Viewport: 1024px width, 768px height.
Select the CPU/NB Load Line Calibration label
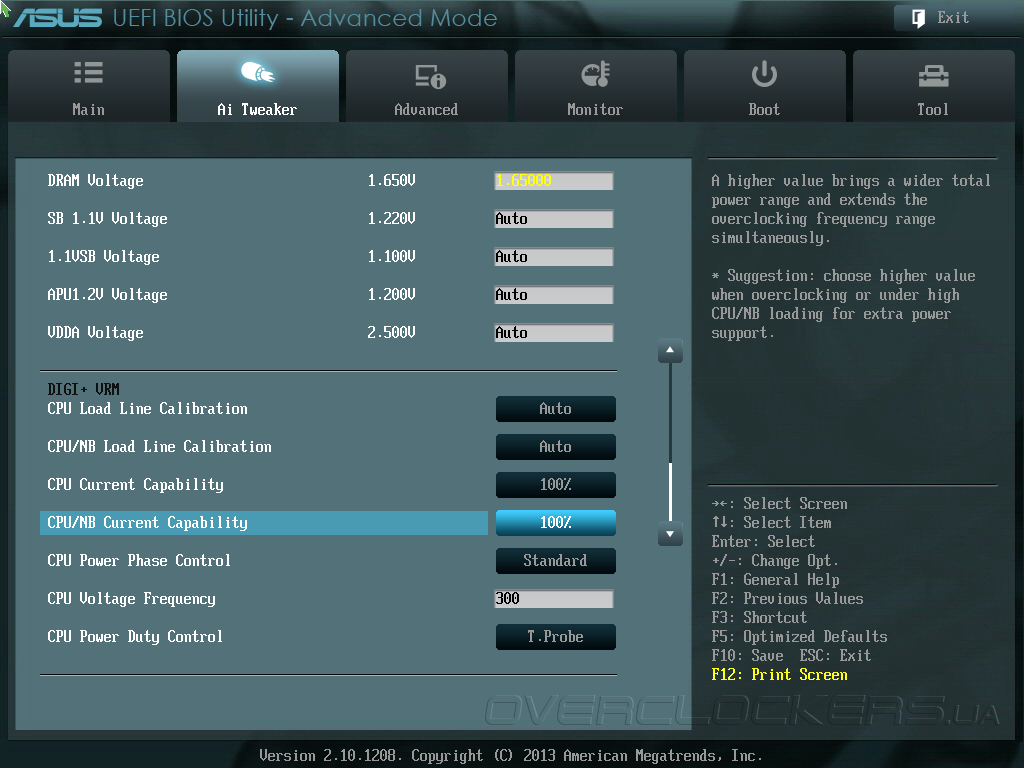click(x=159, y=447)
